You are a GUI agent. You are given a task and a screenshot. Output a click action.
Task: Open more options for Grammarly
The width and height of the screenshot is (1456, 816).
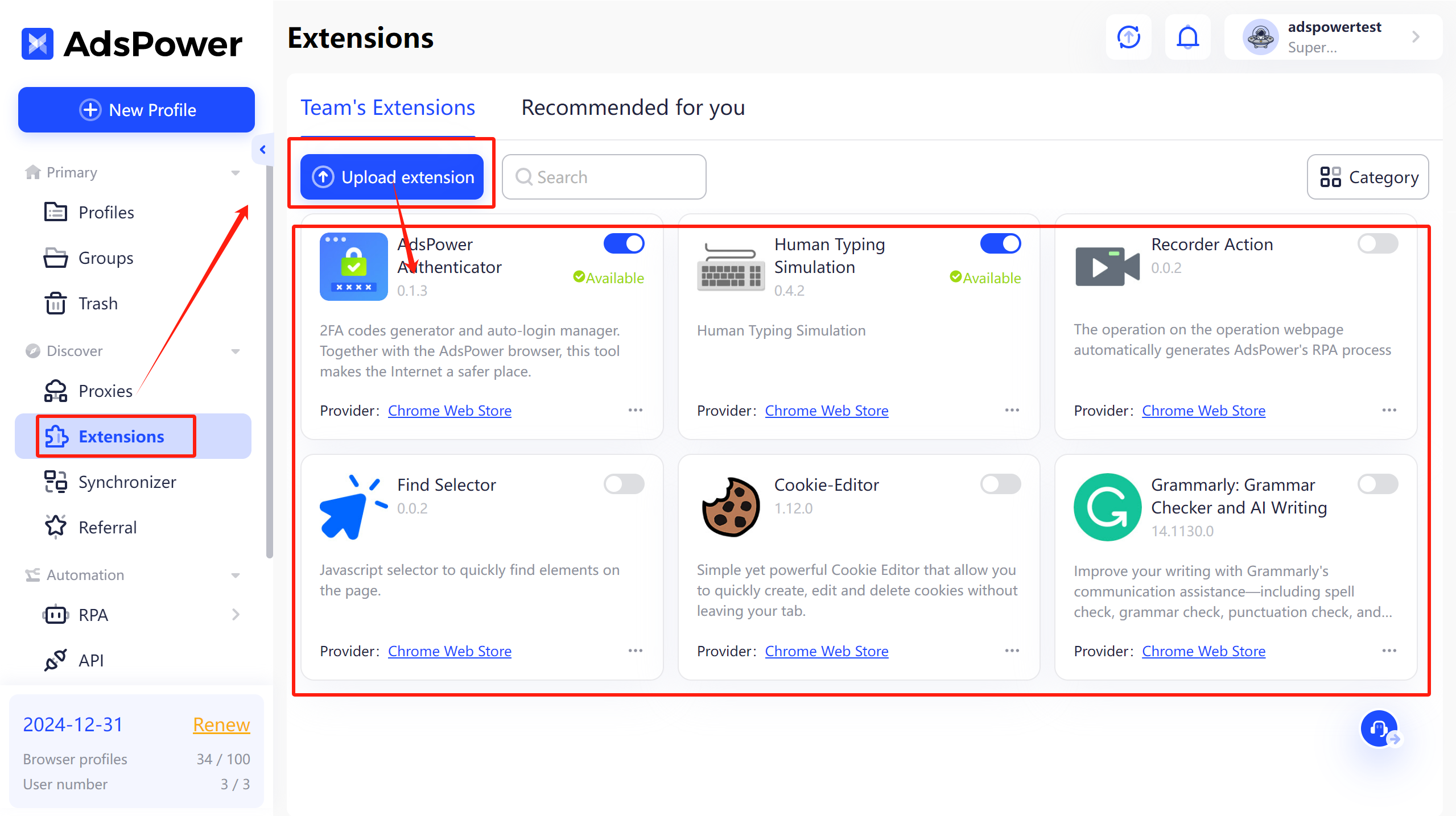[x=1389, y=651]
